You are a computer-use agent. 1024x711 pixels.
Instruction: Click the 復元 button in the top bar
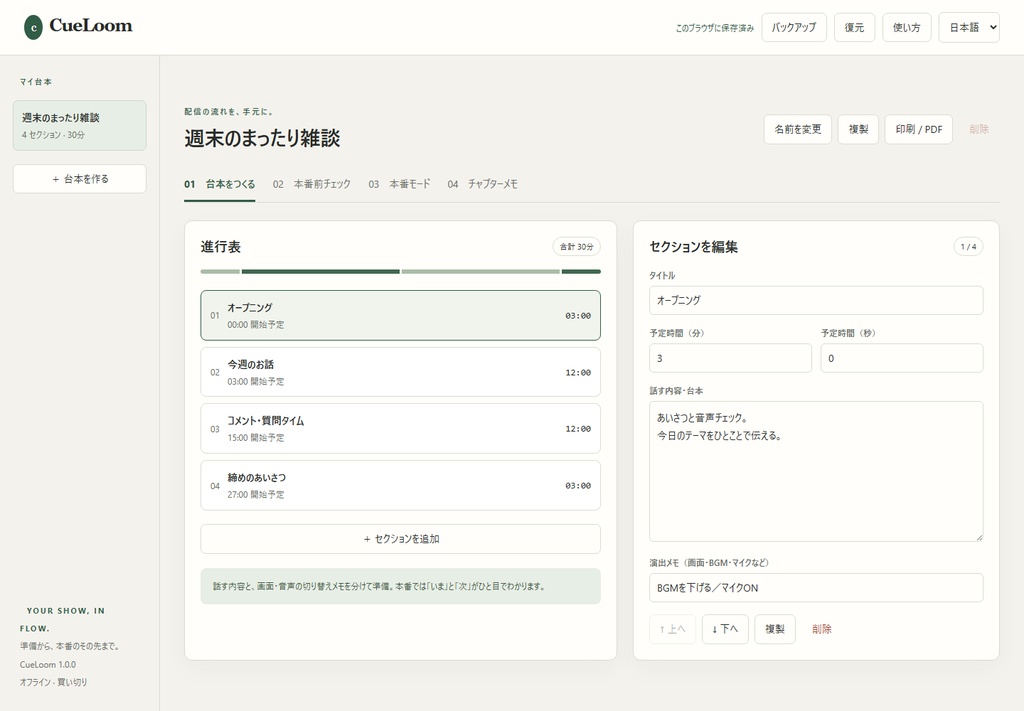coord(854,27)
